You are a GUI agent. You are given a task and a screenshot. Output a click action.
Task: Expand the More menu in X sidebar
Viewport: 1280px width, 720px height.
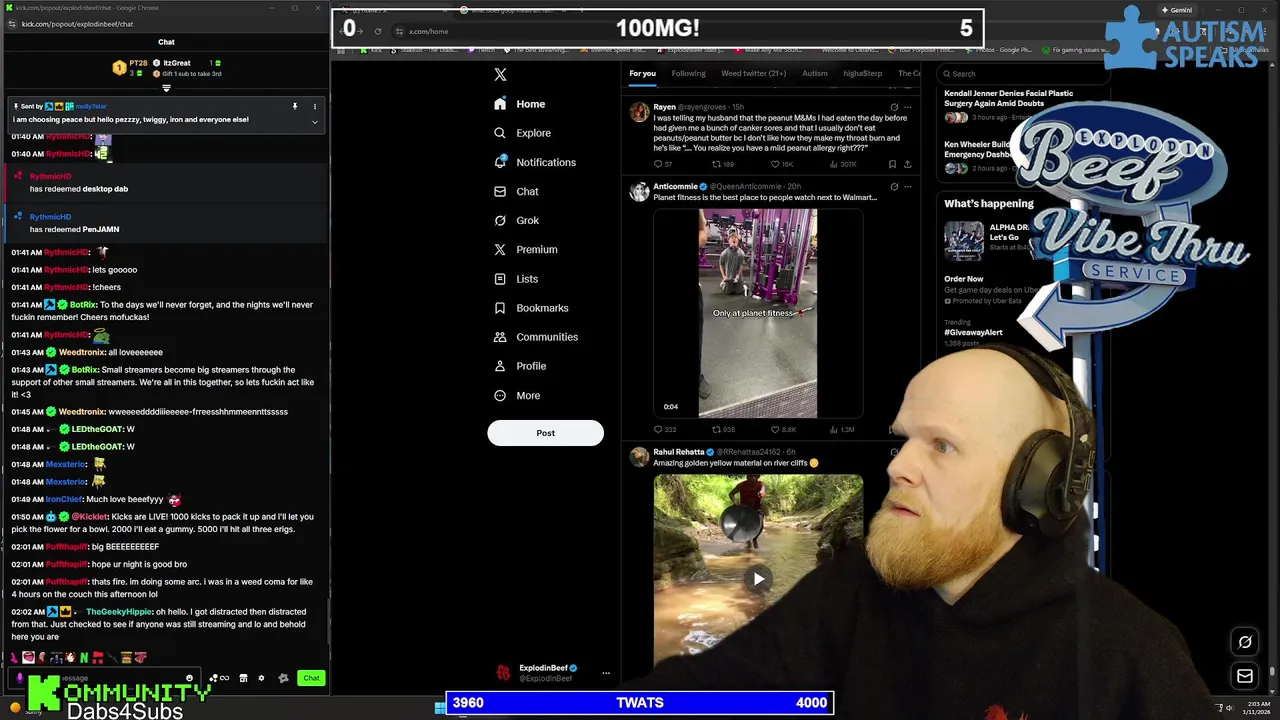pyautogui.click(x=516, y=395)
